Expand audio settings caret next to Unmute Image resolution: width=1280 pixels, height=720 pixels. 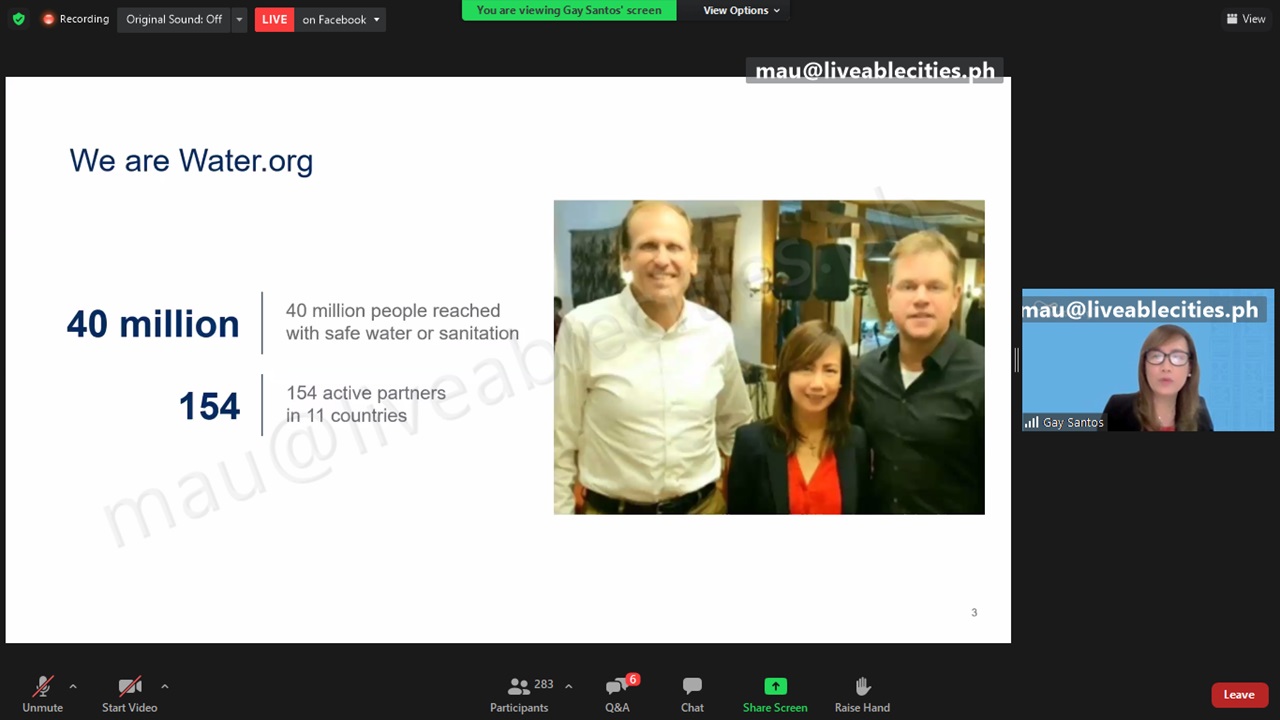(72, 686)
